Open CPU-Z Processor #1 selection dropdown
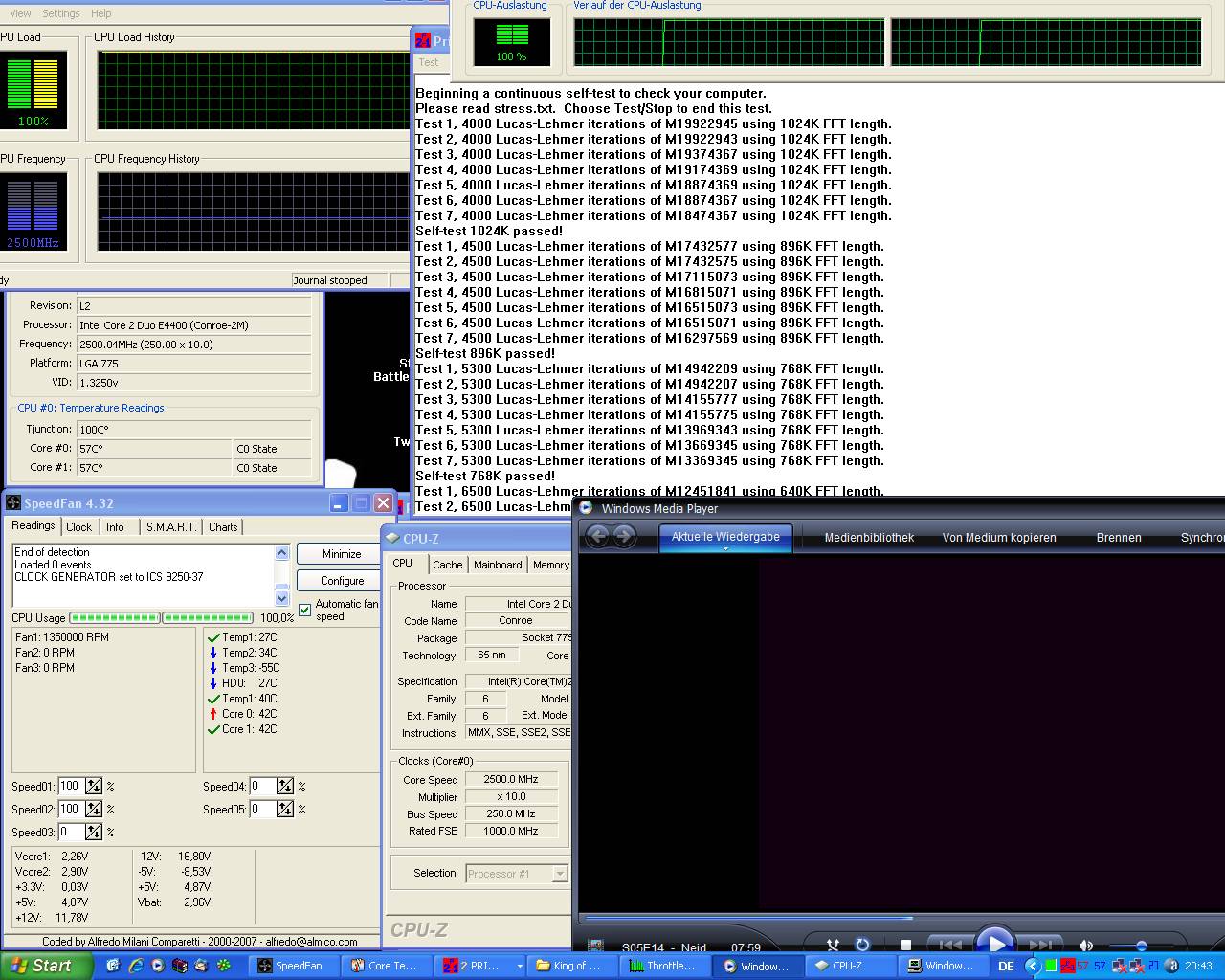Screen dimensions: 1225x980 click(x=560, y=873)
